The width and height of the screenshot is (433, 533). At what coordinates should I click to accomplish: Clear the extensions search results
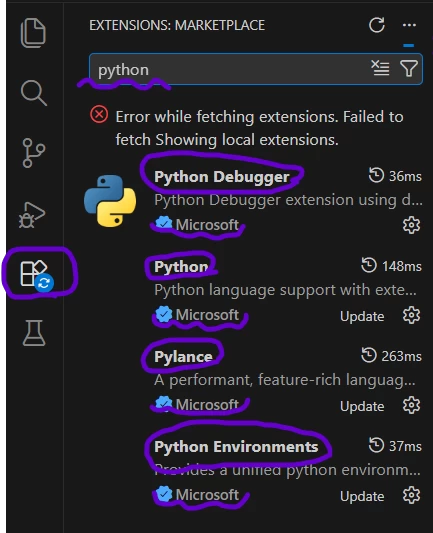(380, 68)
